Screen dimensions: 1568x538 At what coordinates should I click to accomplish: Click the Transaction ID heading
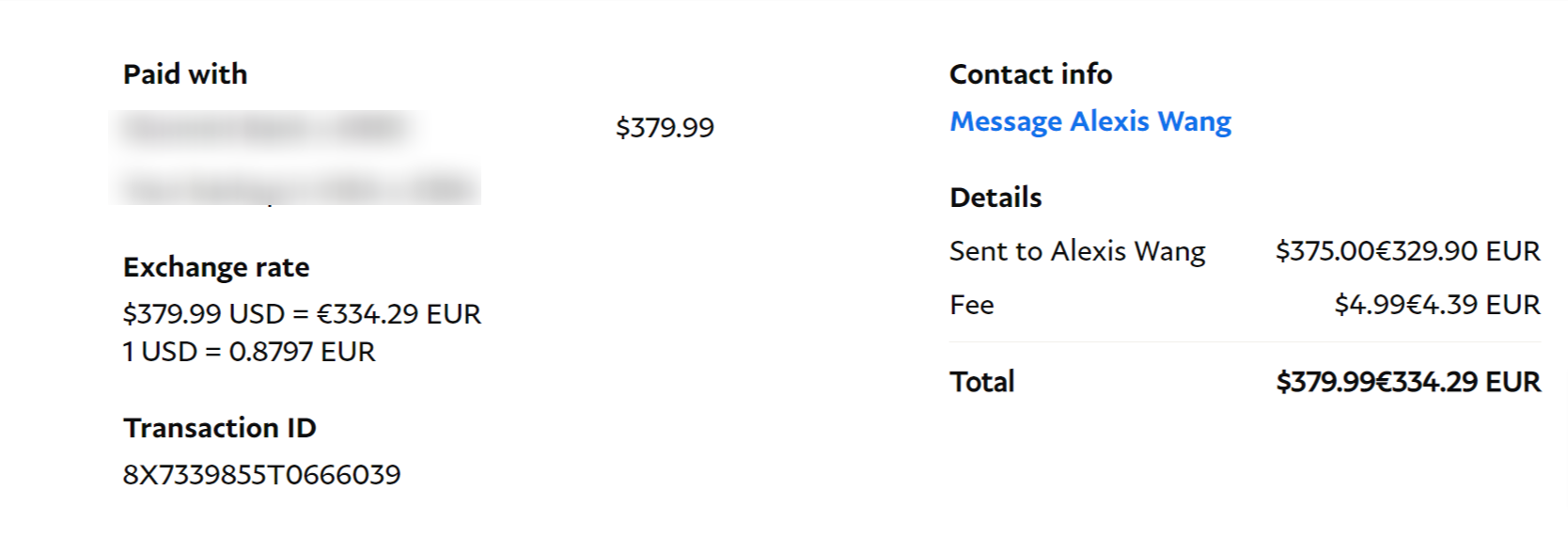coord(219,428)
